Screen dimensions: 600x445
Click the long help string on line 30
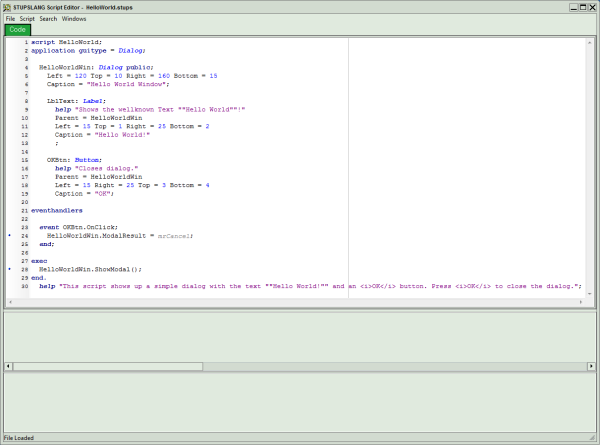[321, 286]
